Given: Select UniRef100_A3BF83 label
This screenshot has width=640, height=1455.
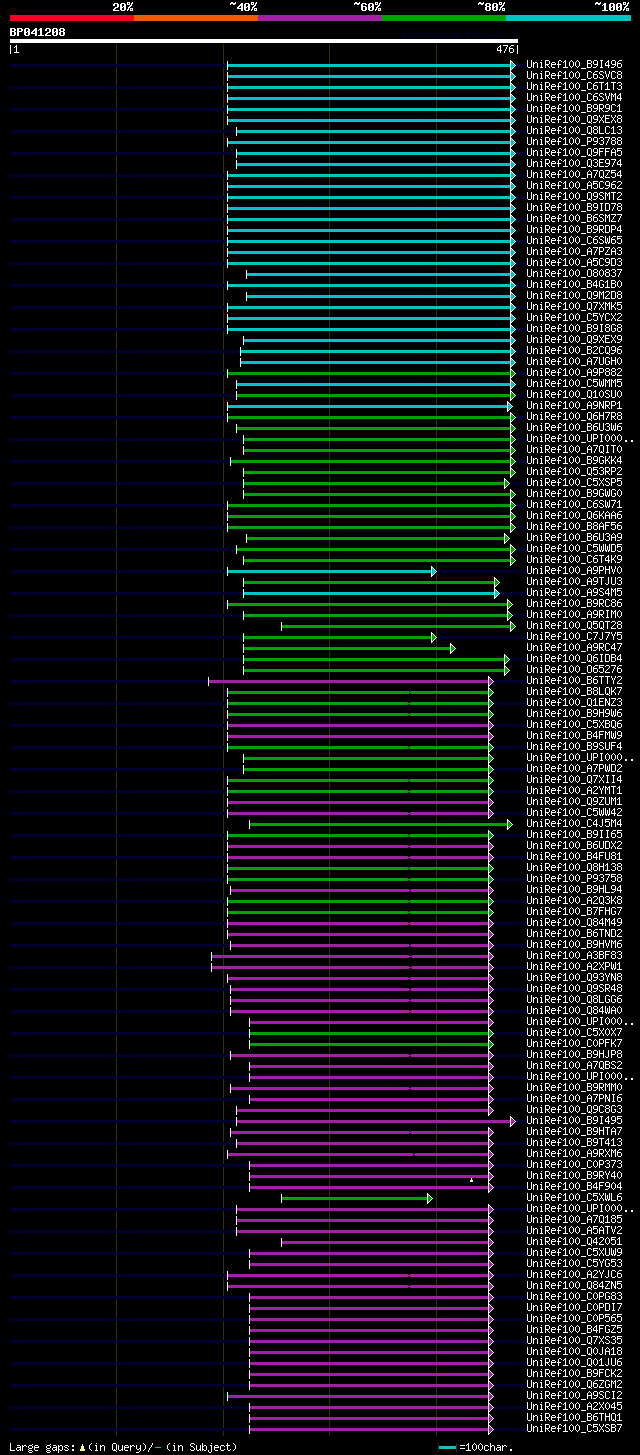Looking at the screenshot, I should (x=575, y=955).
